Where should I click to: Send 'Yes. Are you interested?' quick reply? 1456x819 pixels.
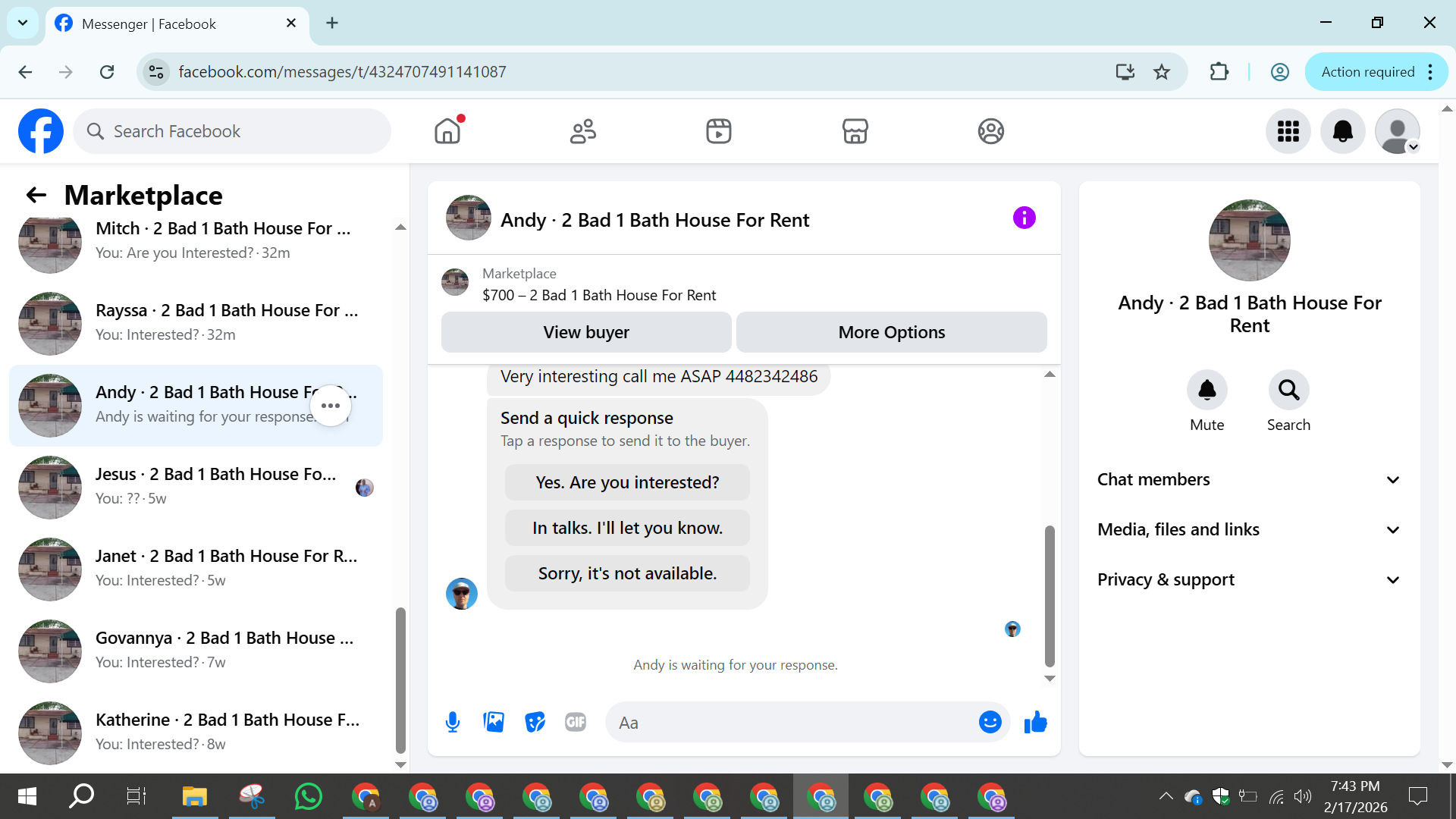[x=627, y=482]
